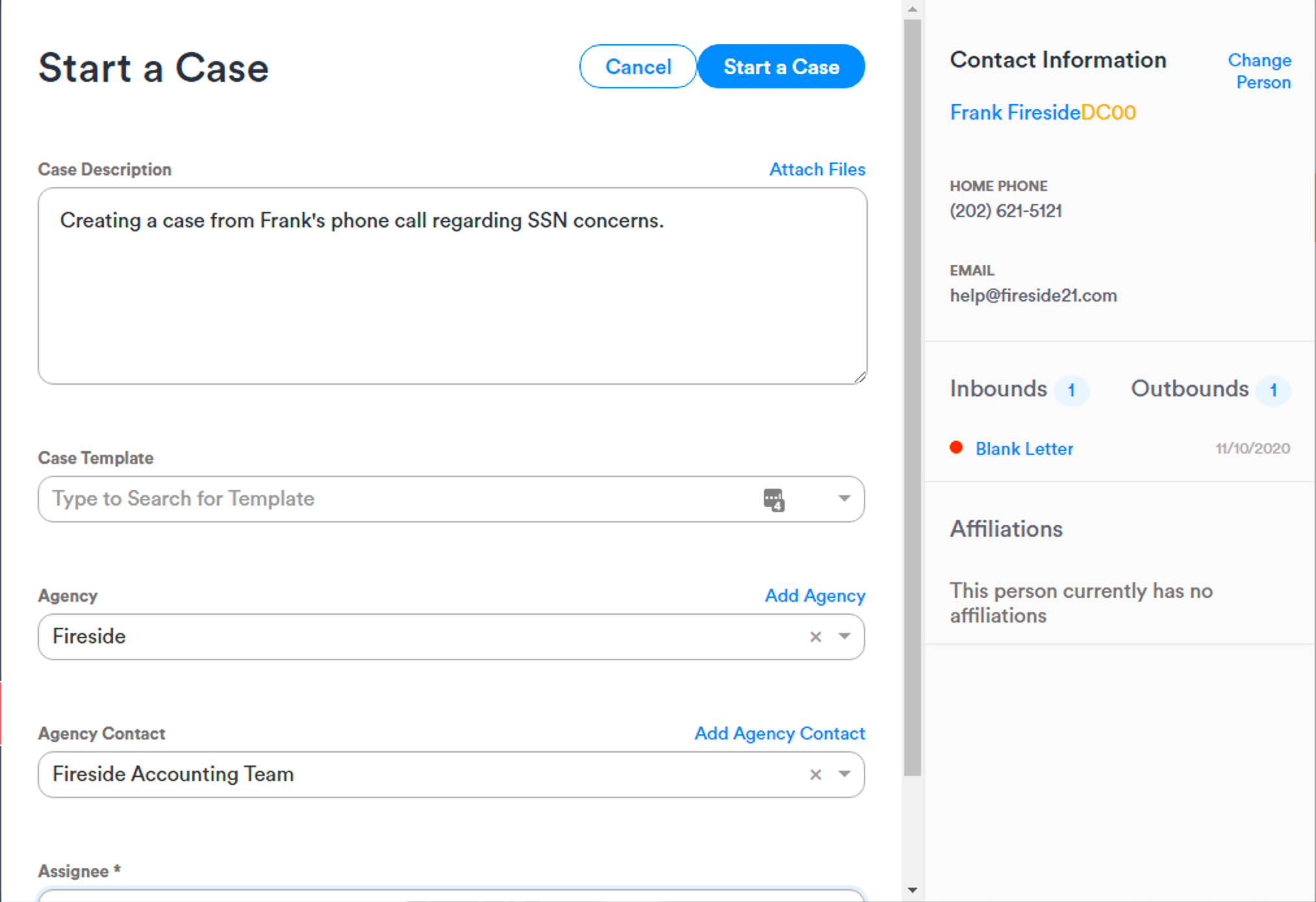This screenshot has width=1316, height=902.
Task: Clear the Fireside agency selection
Action: (x=816, y=637)
